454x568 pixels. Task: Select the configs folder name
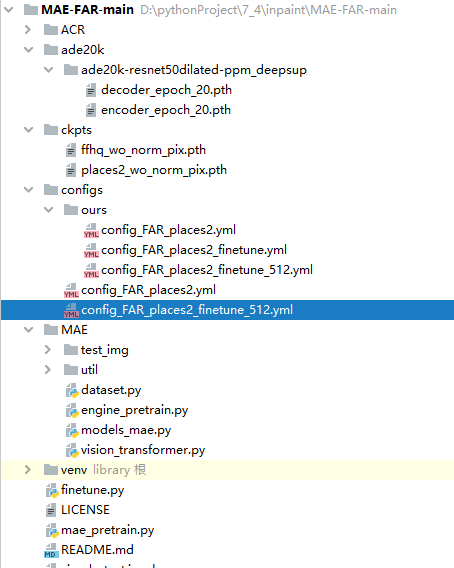tap(82, 190)
